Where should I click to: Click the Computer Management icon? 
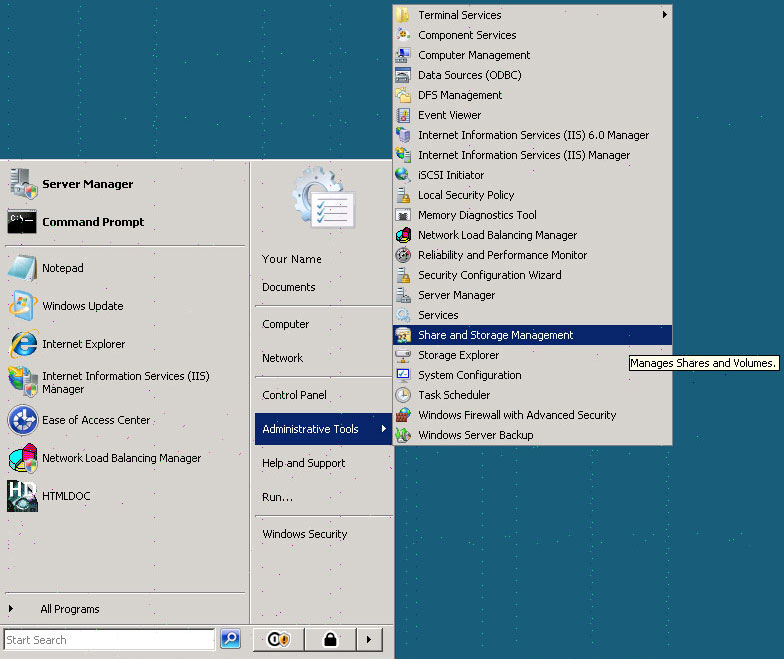[x=403, y=55]
